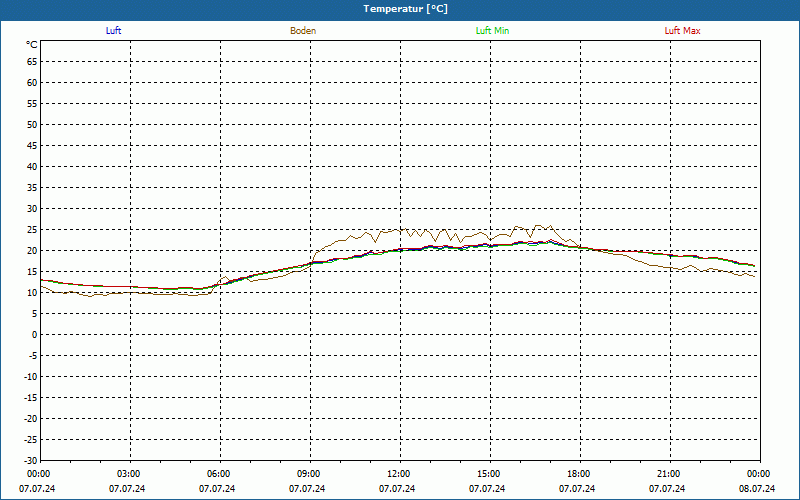Click the brown Boden legend label

303,31
